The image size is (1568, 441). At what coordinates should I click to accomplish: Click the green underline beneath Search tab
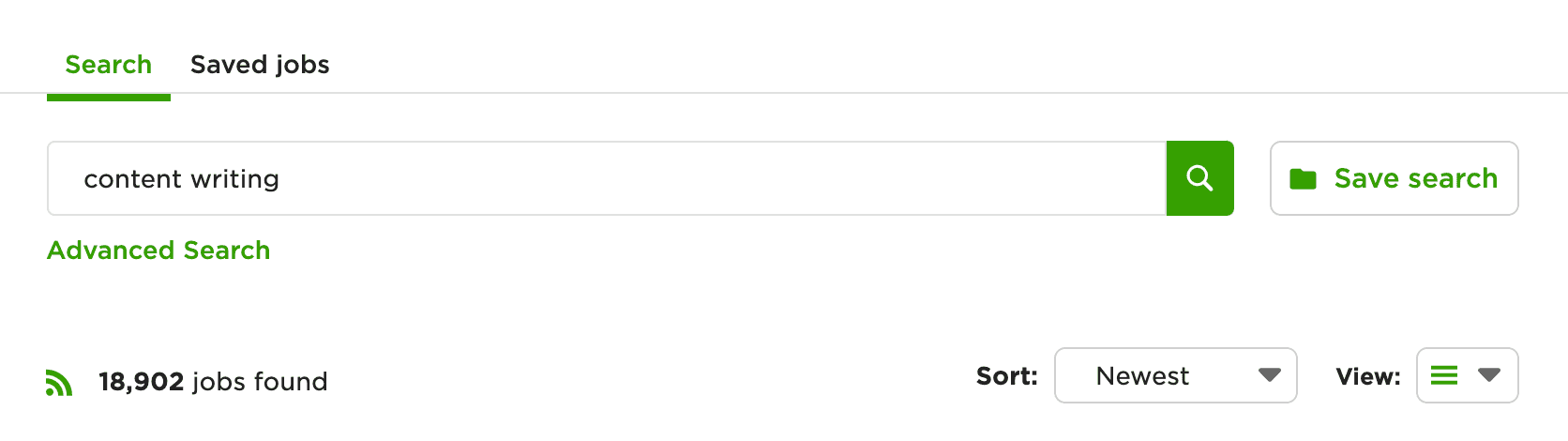click(x=109, y=97)
